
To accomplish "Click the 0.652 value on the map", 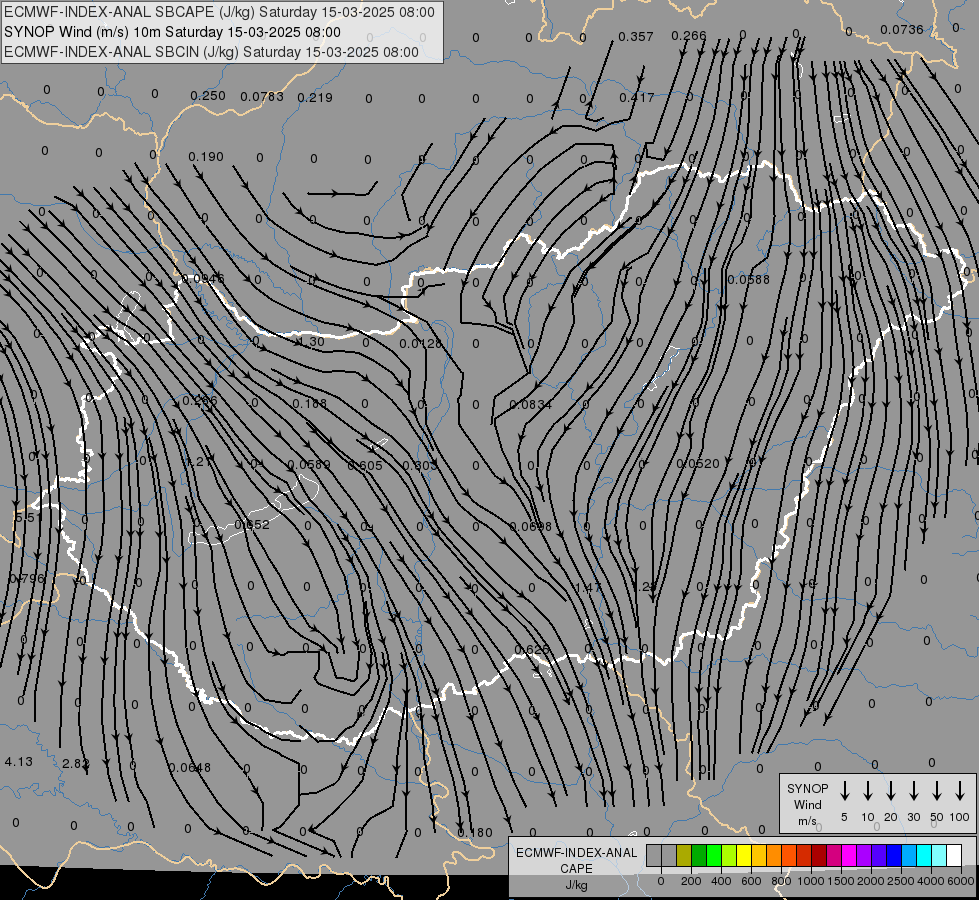I will click(x=252, y=525).
